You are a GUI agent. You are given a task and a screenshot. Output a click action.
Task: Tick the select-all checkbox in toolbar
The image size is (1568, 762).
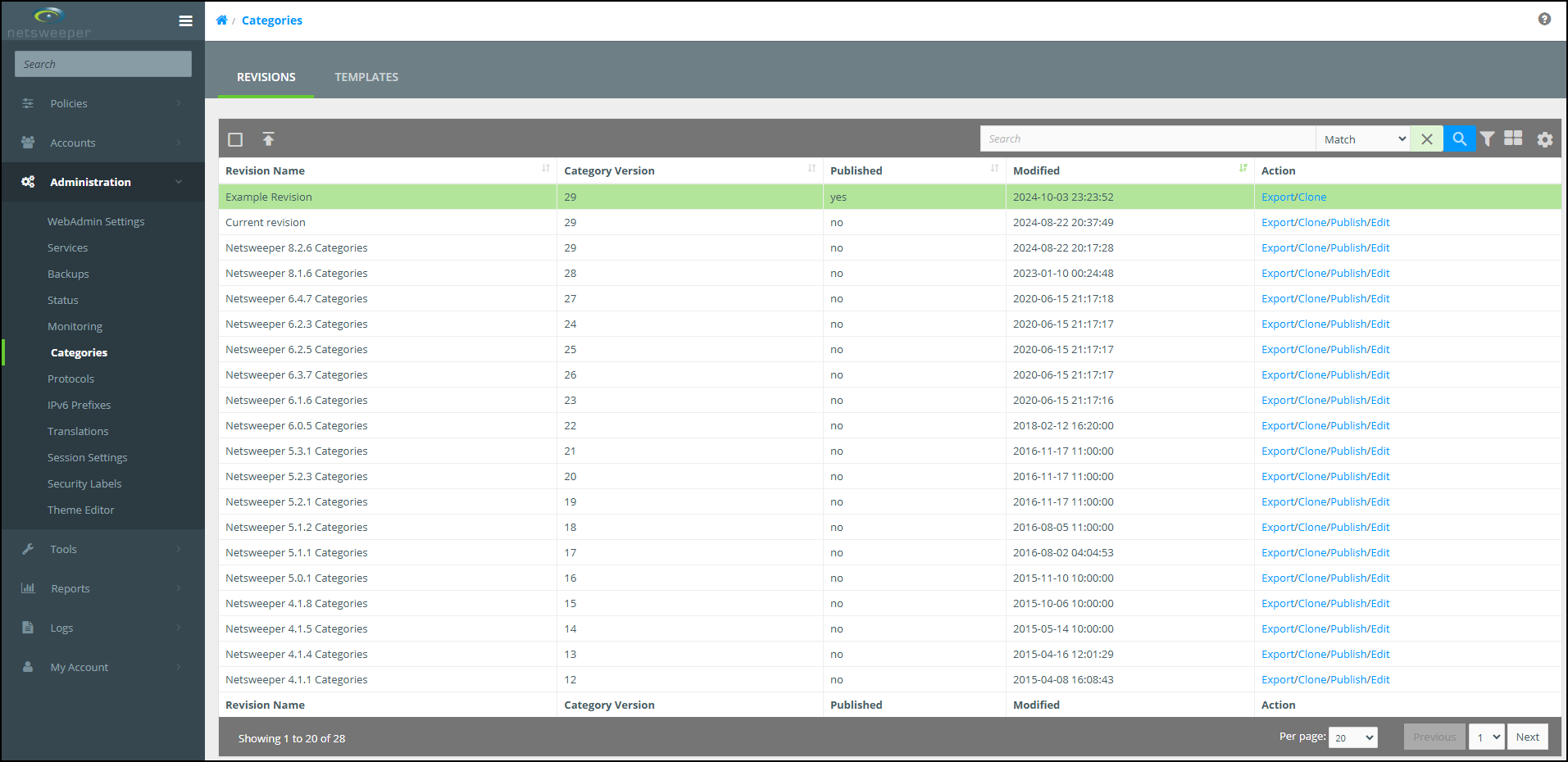pyautogui.click(x=235, y=139)
